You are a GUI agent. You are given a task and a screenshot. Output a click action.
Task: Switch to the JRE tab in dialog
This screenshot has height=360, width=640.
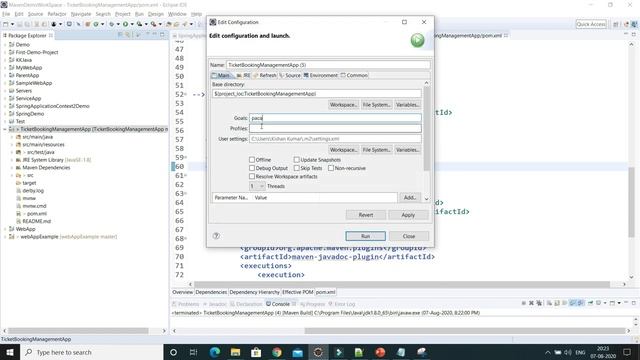[x=243, y=76]
